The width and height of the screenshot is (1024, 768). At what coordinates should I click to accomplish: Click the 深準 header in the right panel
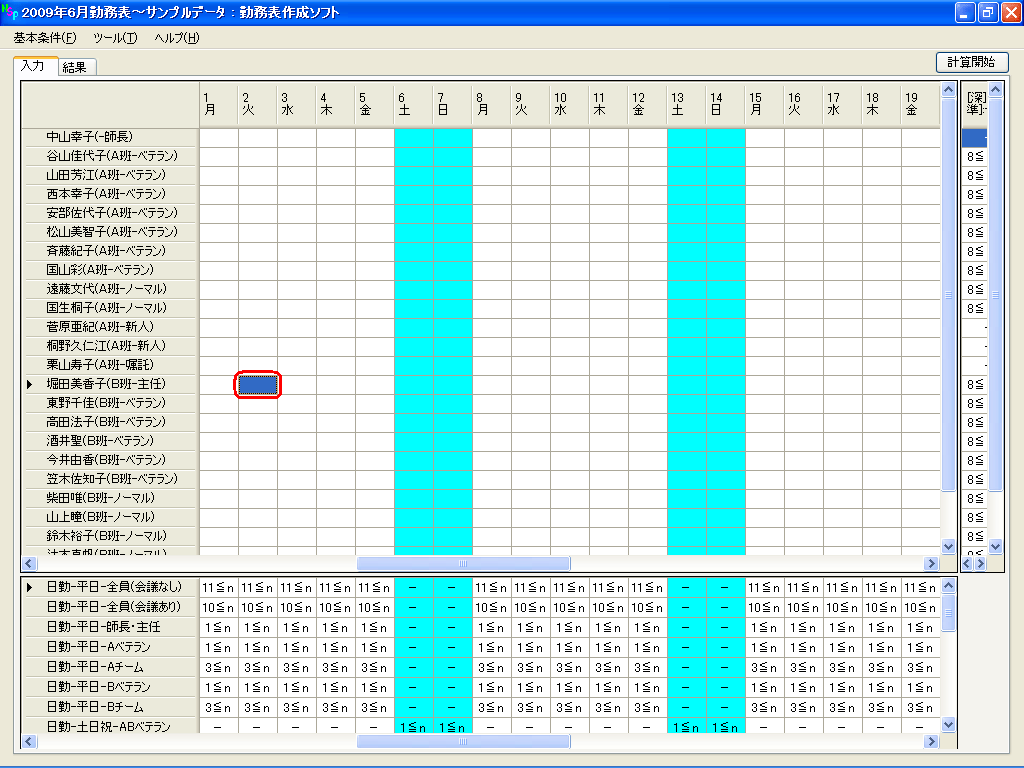click(974, 104)
